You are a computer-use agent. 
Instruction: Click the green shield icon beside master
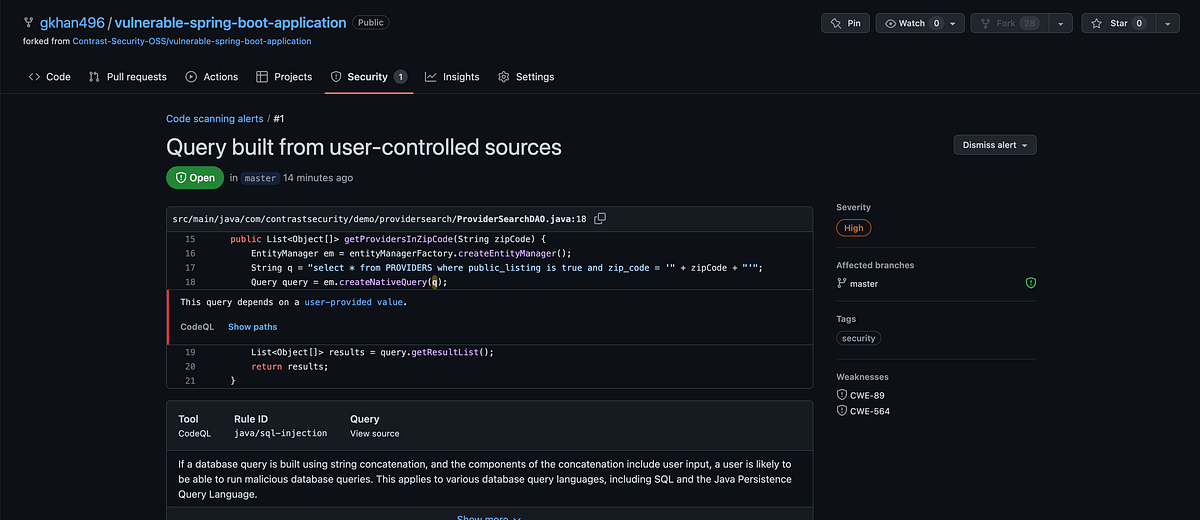(1031, 284)
